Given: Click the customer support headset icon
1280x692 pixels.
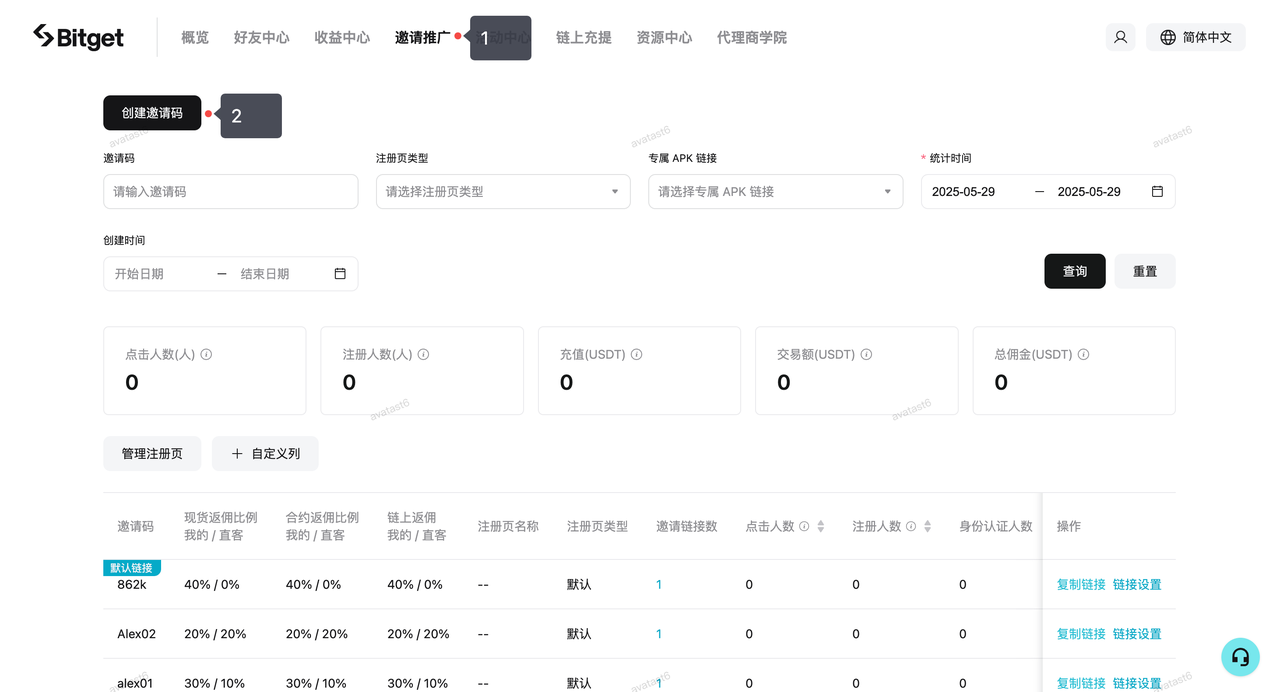Looking at the screenshot, I should pos(1240,657).
